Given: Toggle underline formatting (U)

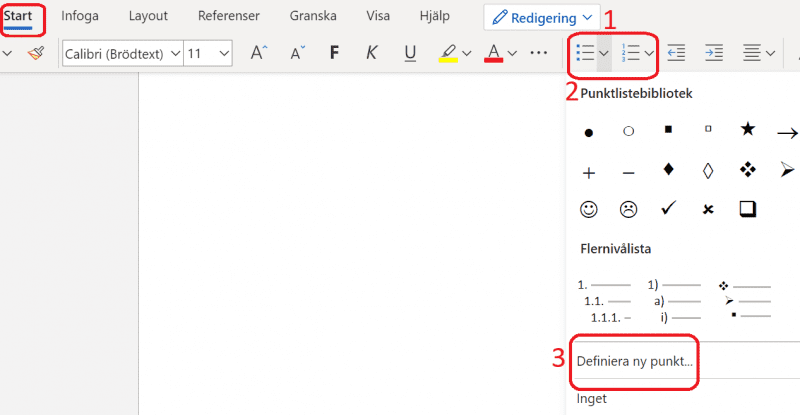Looking at the screenshot, I should 410,53.
